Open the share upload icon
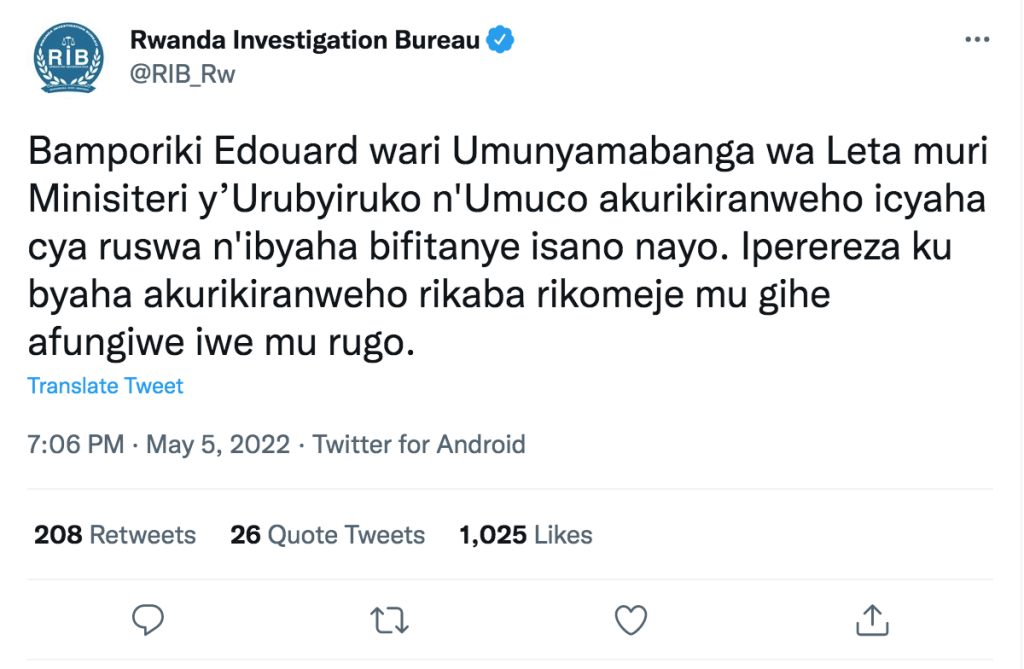This screenshot has height=669, width=1024. pos(872,619)
